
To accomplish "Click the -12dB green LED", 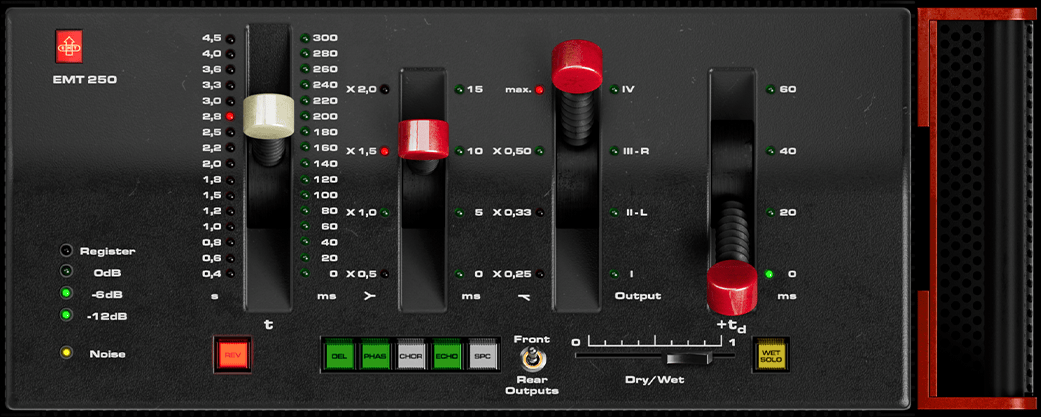I will pos(66,315).
